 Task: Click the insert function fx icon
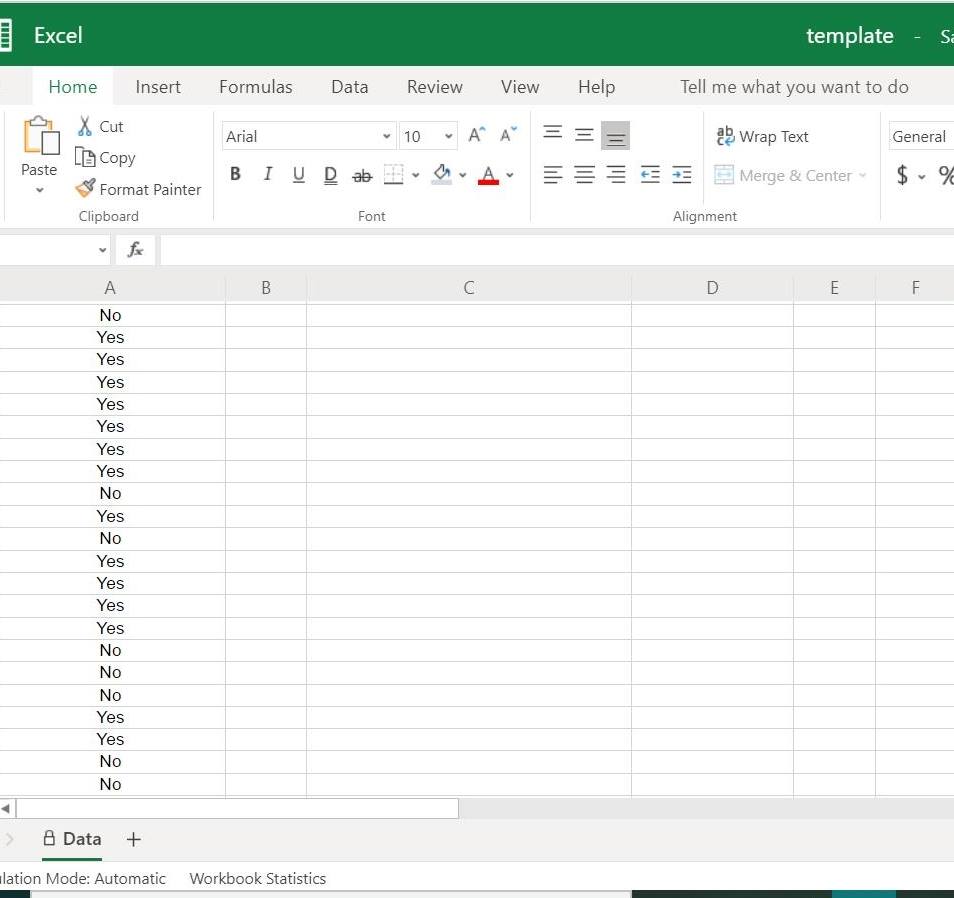(135, 250)
